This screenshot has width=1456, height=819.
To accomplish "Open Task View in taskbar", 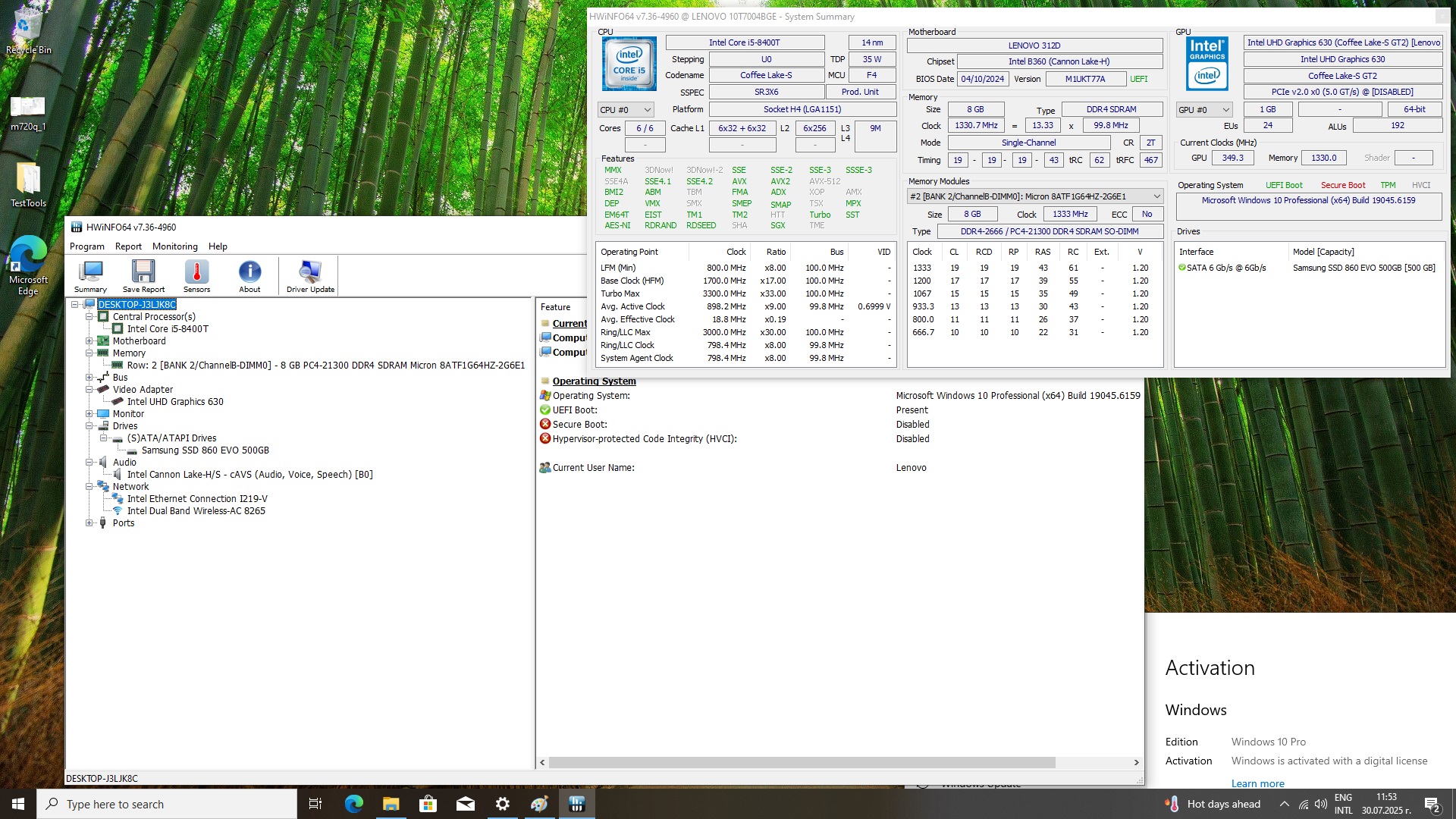I will (315, 804).
